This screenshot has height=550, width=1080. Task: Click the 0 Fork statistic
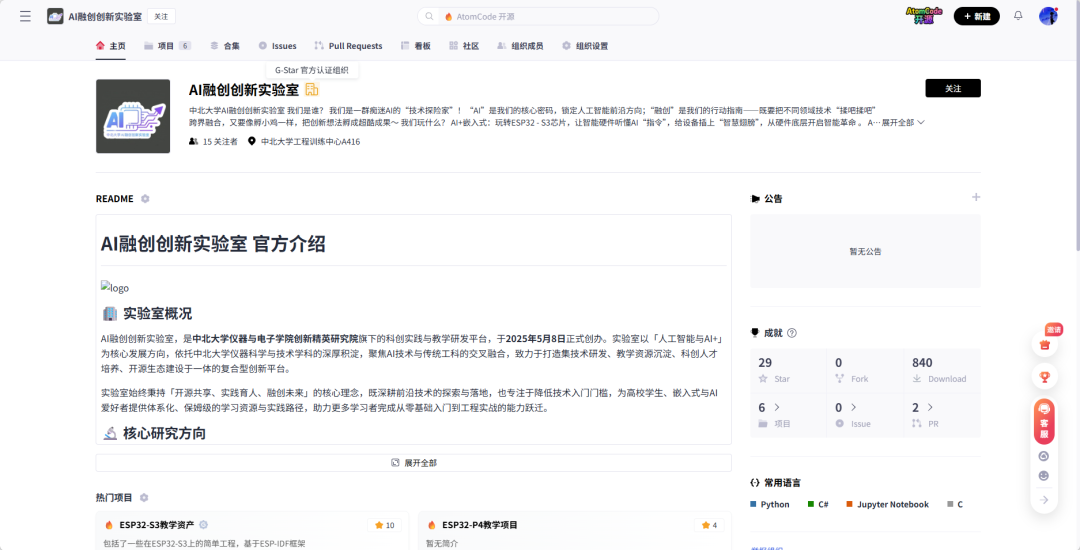click(x=865, y=370)
